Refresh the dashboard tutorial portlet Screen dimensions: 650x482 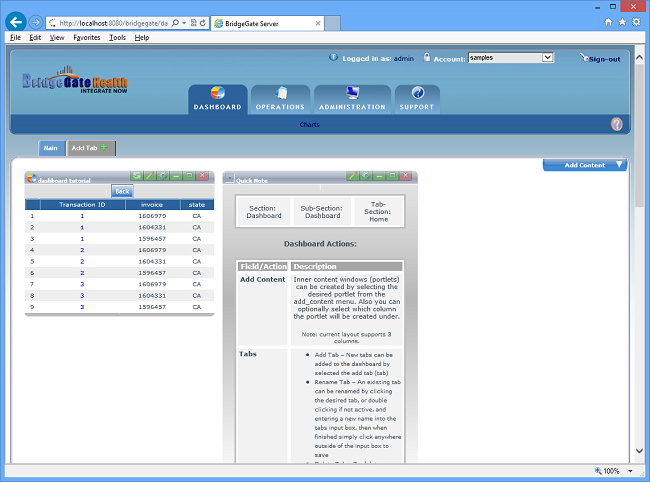click(x=138, y=176)
